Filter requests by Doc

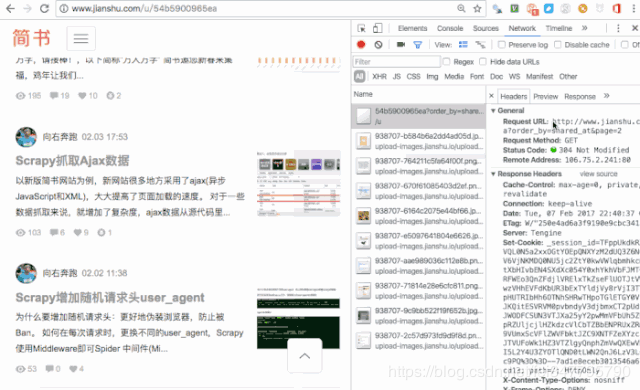click(496, 76)
